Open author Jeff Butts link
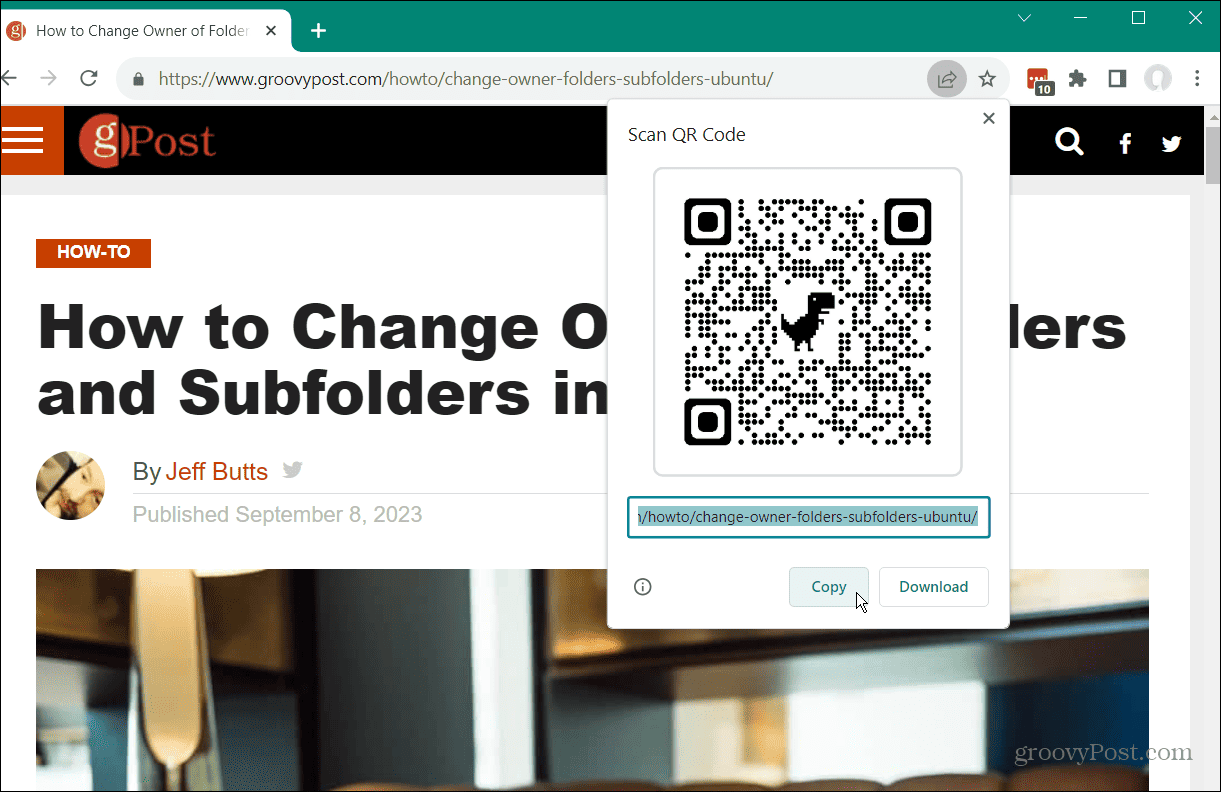The width and height of the screenshot is (1221, 792). coord(217,472)
